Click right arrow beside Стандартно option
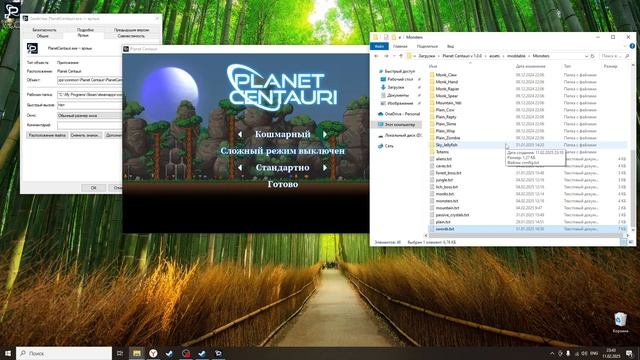The image size is (640, 360). pos(325,167)
